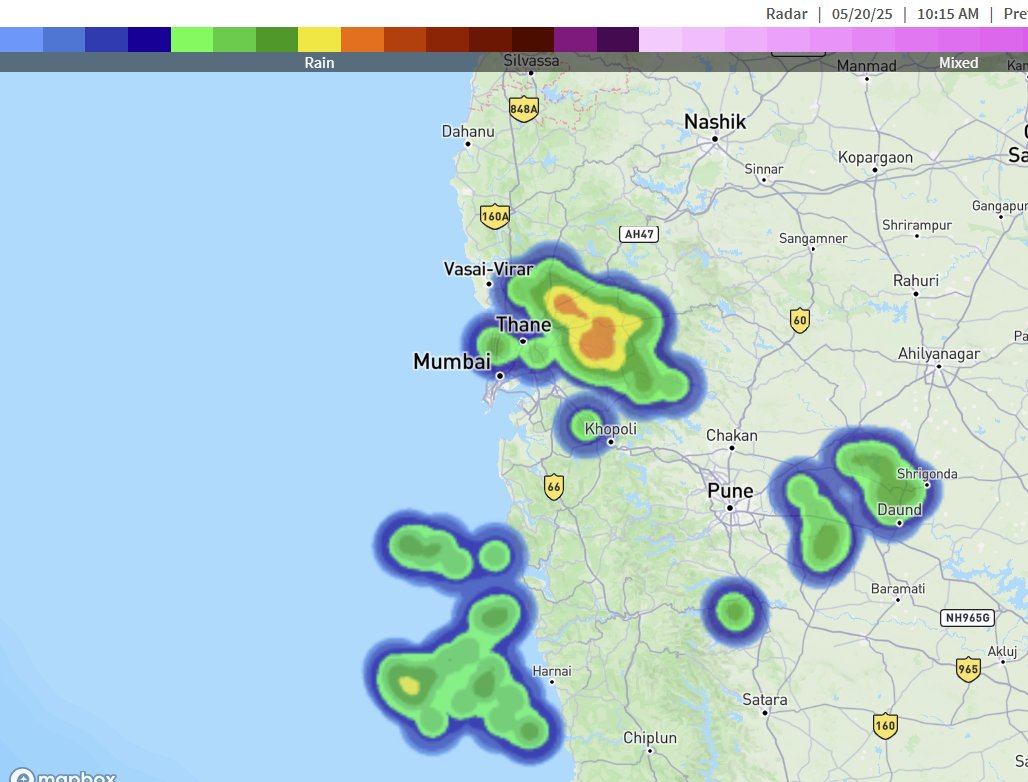Pick the lightest green rain legend swatch
Image resolution: width=1028 pixels, height=782 pixels.
pos(191,39)
